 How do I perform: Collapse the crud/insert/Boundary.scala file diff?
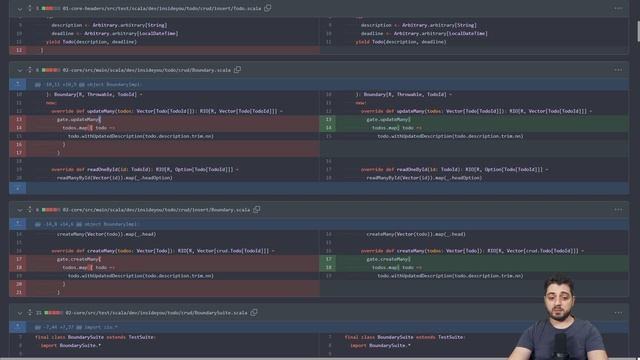tap(20, 210)
